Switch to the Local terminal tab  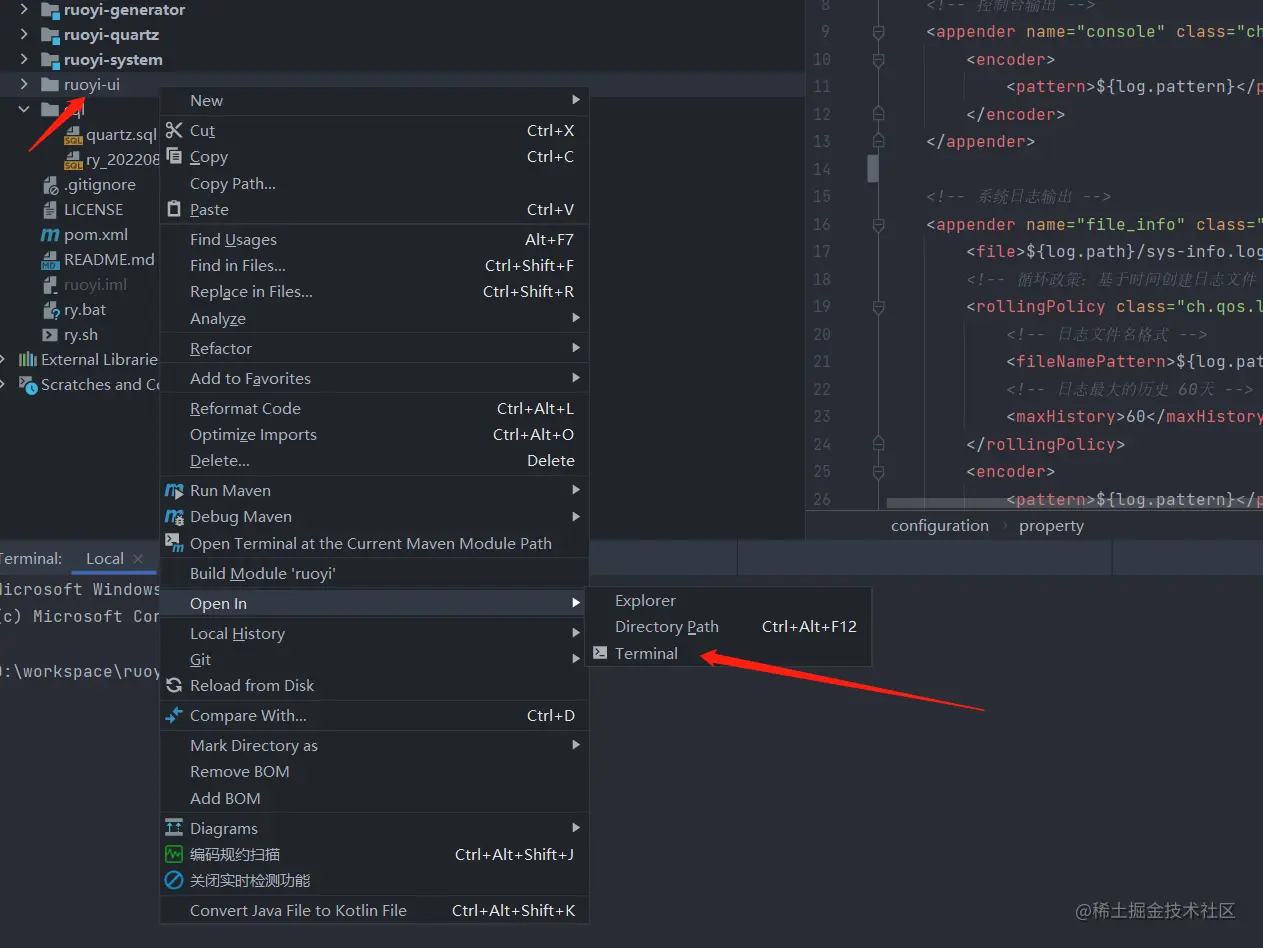104,559
